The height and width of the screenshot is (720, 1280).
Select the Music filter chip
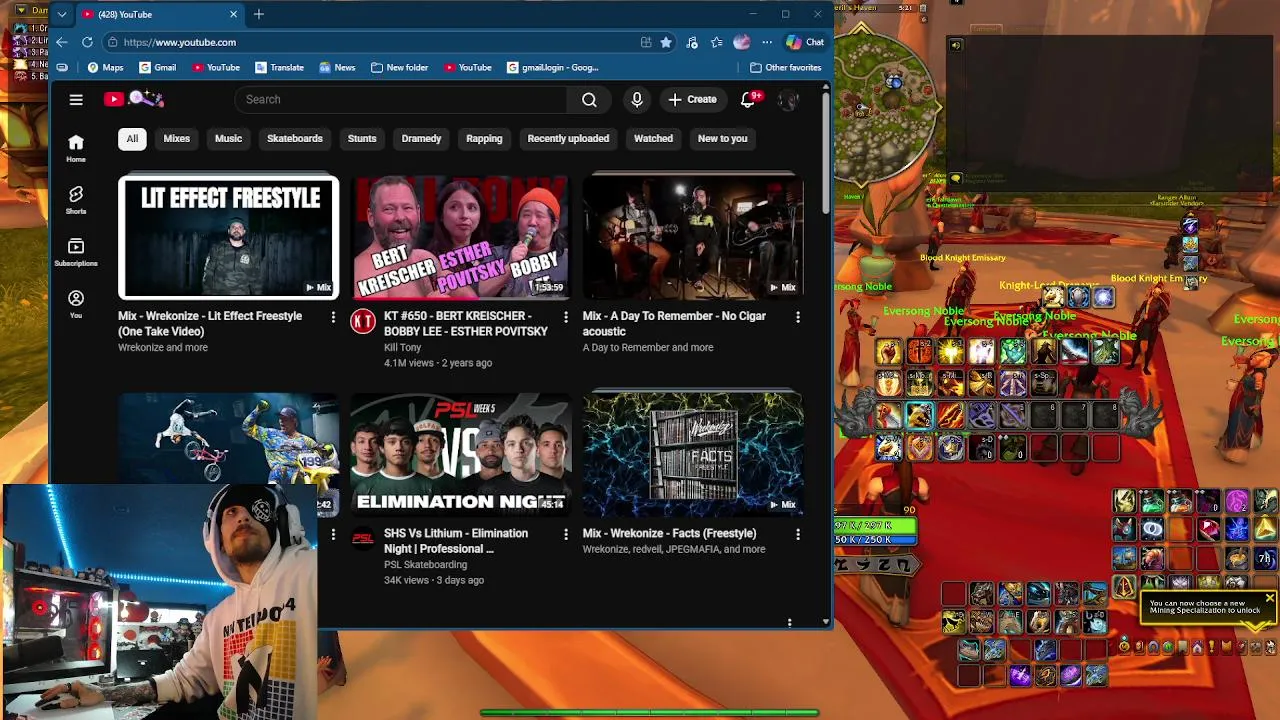tap(228, 139)
